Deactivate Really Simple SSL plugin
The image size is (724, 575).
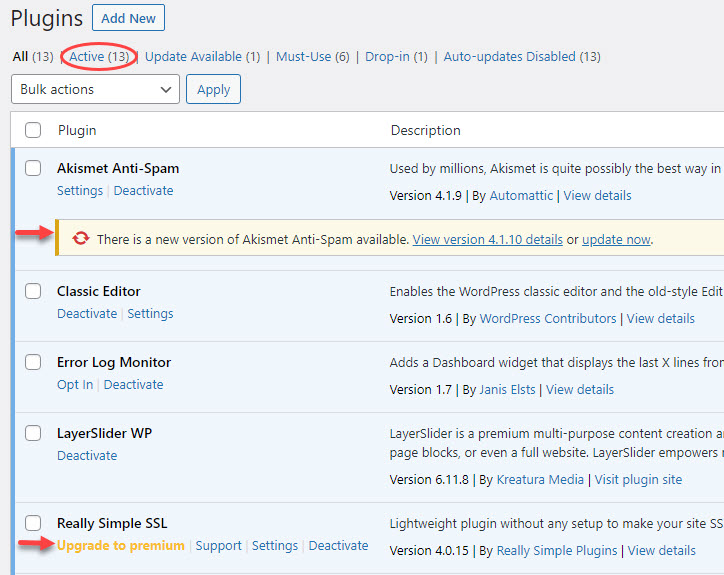click(338, 546)
